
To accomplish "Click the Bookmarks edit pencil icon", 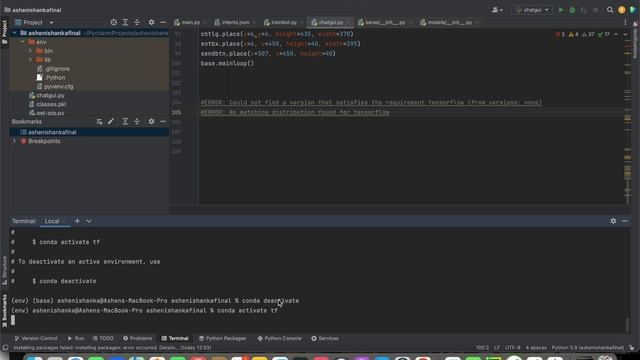I will 111,122.
